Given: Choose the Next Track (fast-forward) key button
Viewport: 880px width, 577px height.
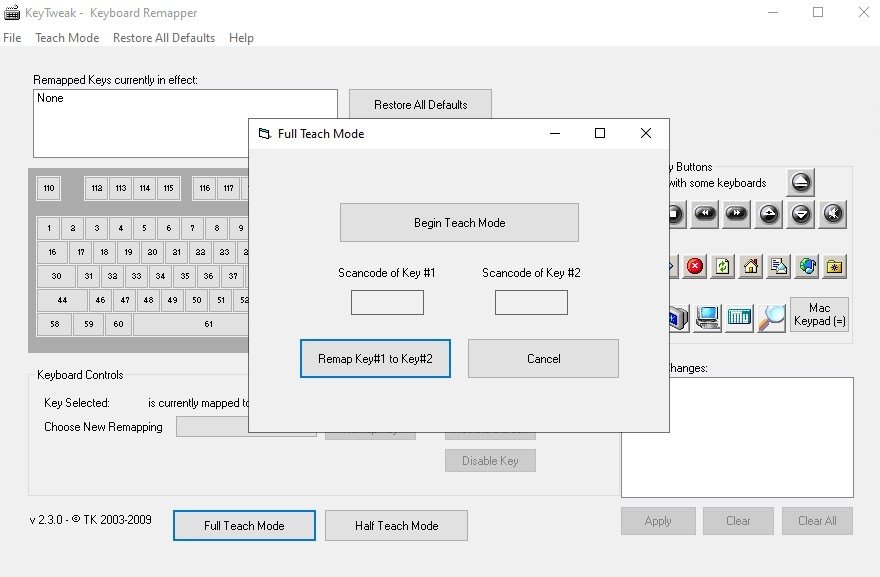Looking at the screenshot, I should (736, 214).
